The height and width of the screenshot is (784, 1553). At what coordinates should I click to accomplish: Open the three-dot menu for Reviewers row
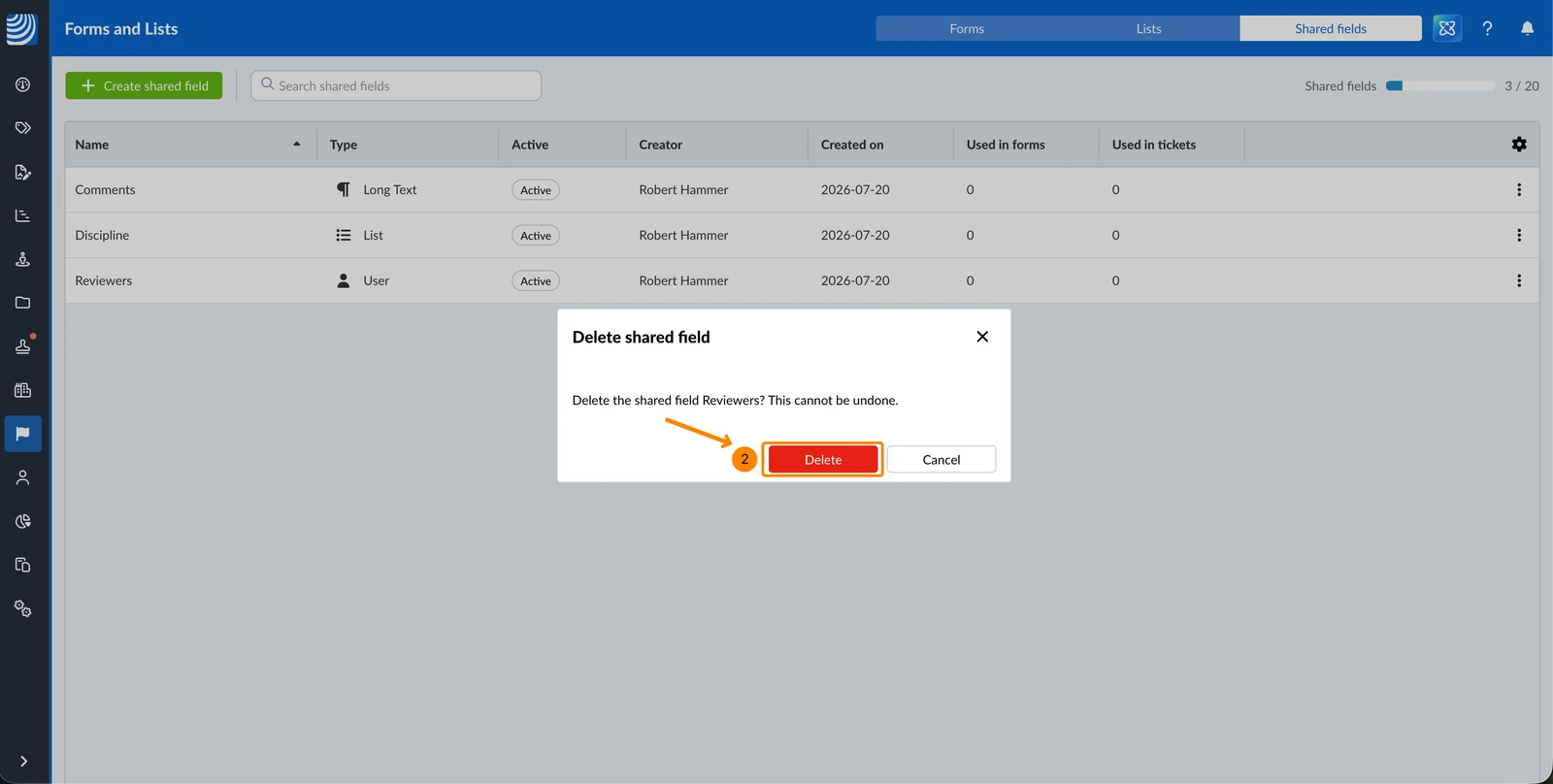pyautogui.click(x=1519, y=281)
